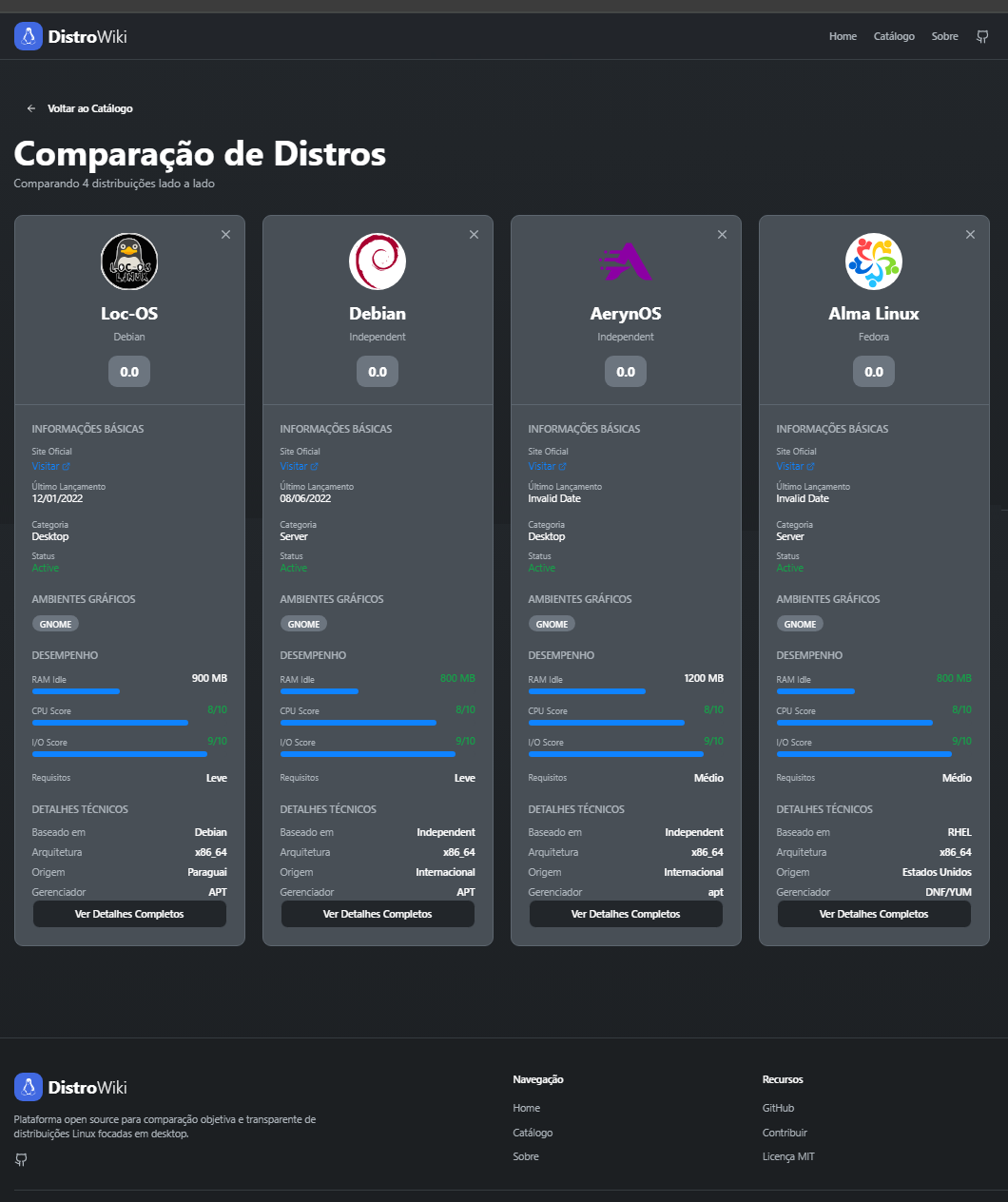Screen dimensions: 1008x1202
Task: Click the footer GitHub icon below description
Action: 21,1159
